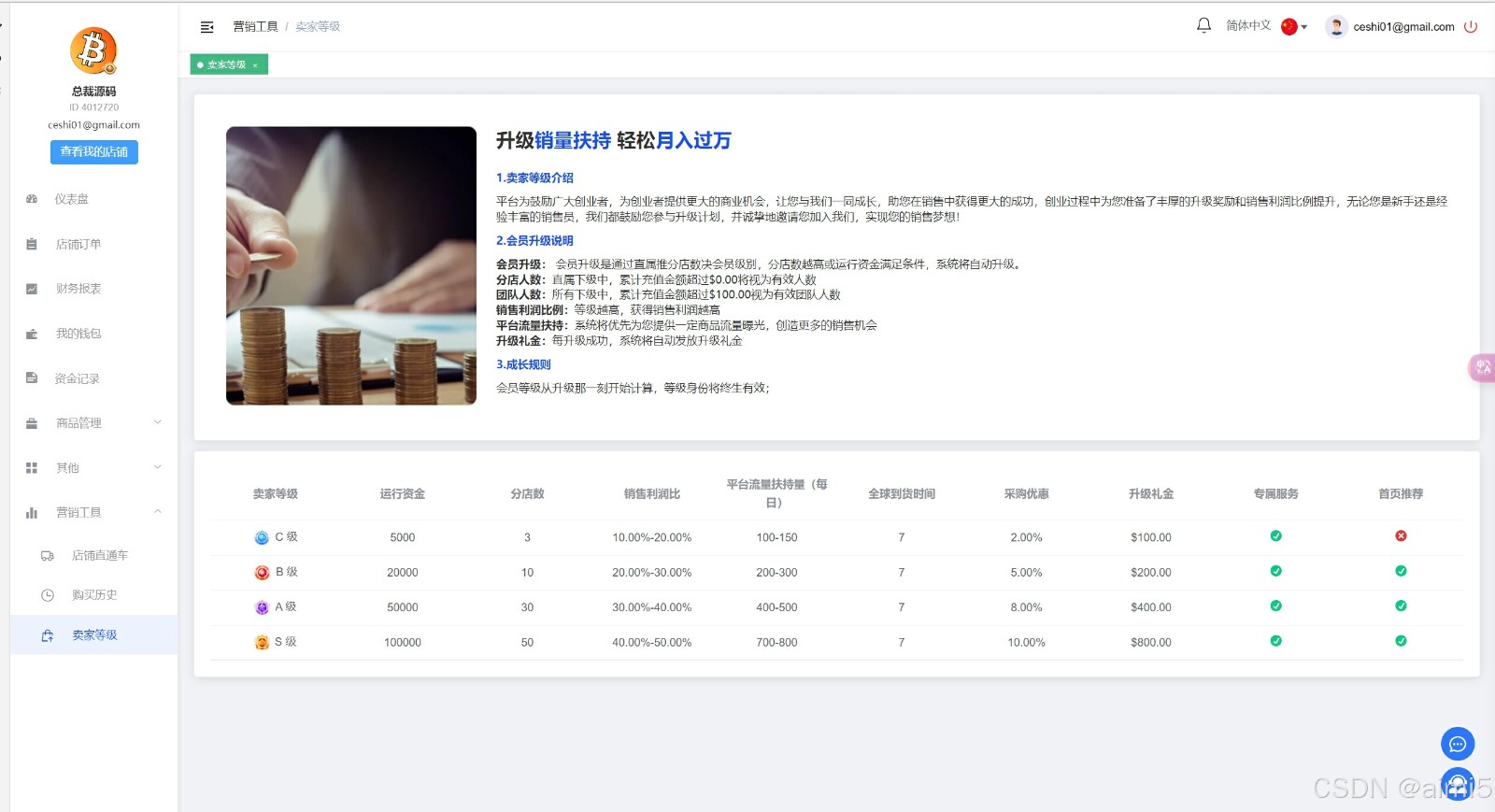This screenshot has height=812, width=1495.
Task: Click the notification bell icon
Action: pos(1203,25)
